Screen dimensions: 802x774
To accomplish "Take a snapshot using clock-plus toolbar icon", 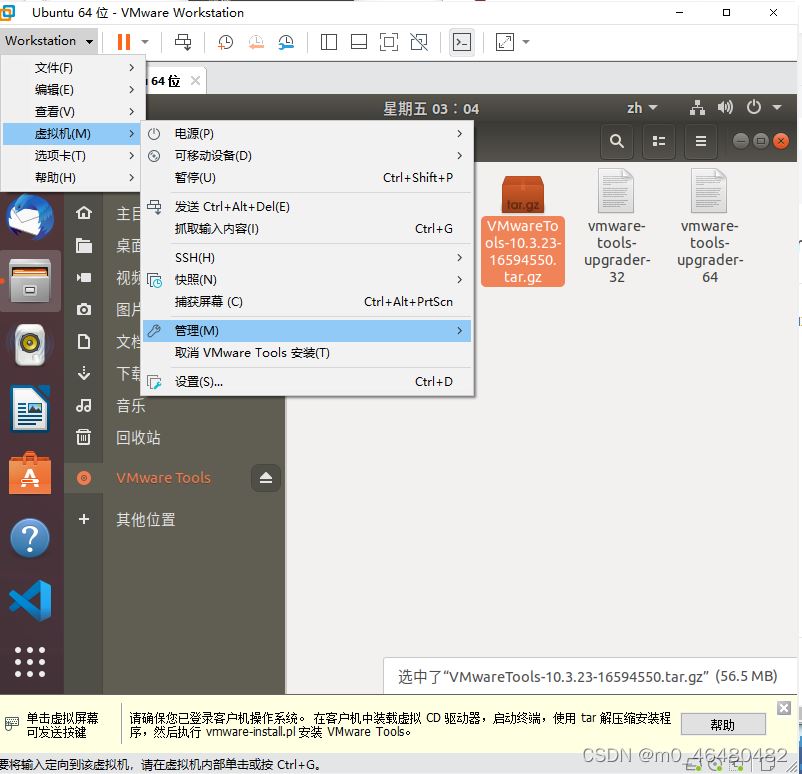I will coord(225,42).
